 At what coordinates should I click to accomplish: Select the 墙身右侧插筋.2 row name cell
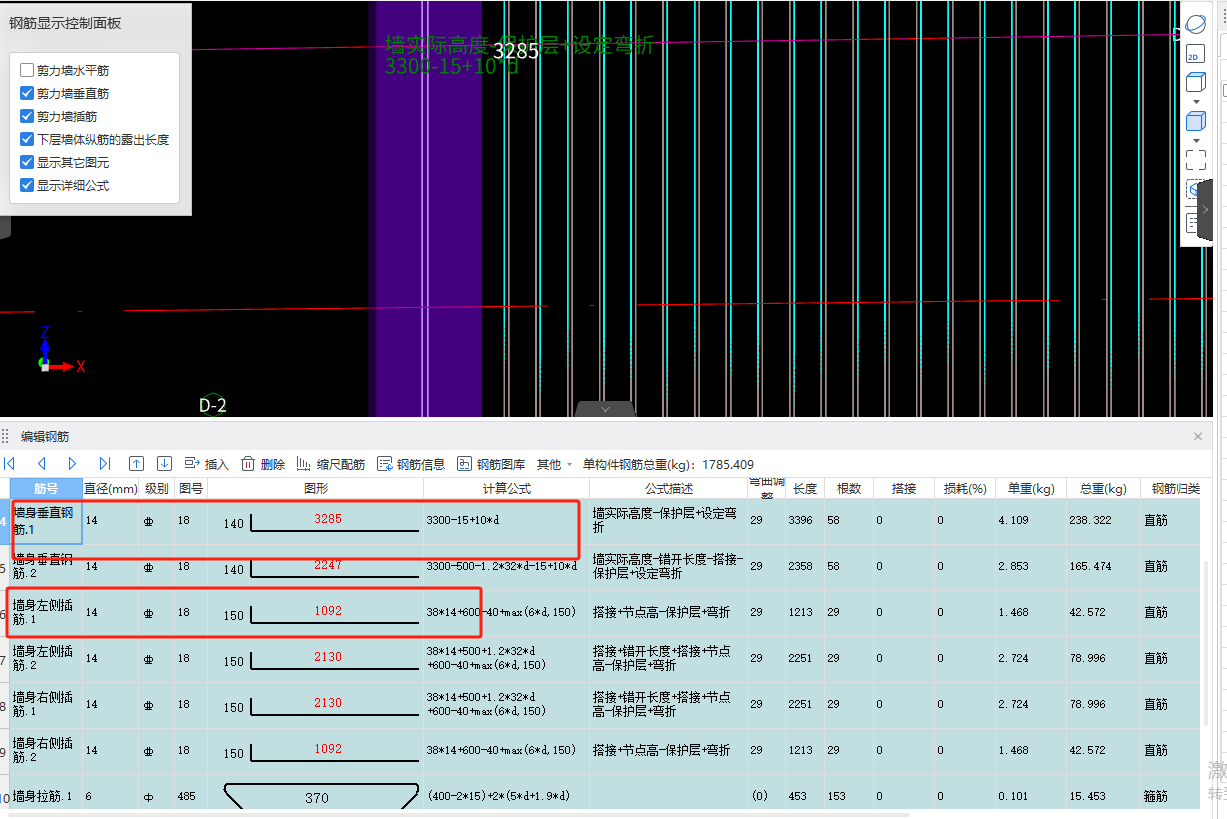pos(46,751)
